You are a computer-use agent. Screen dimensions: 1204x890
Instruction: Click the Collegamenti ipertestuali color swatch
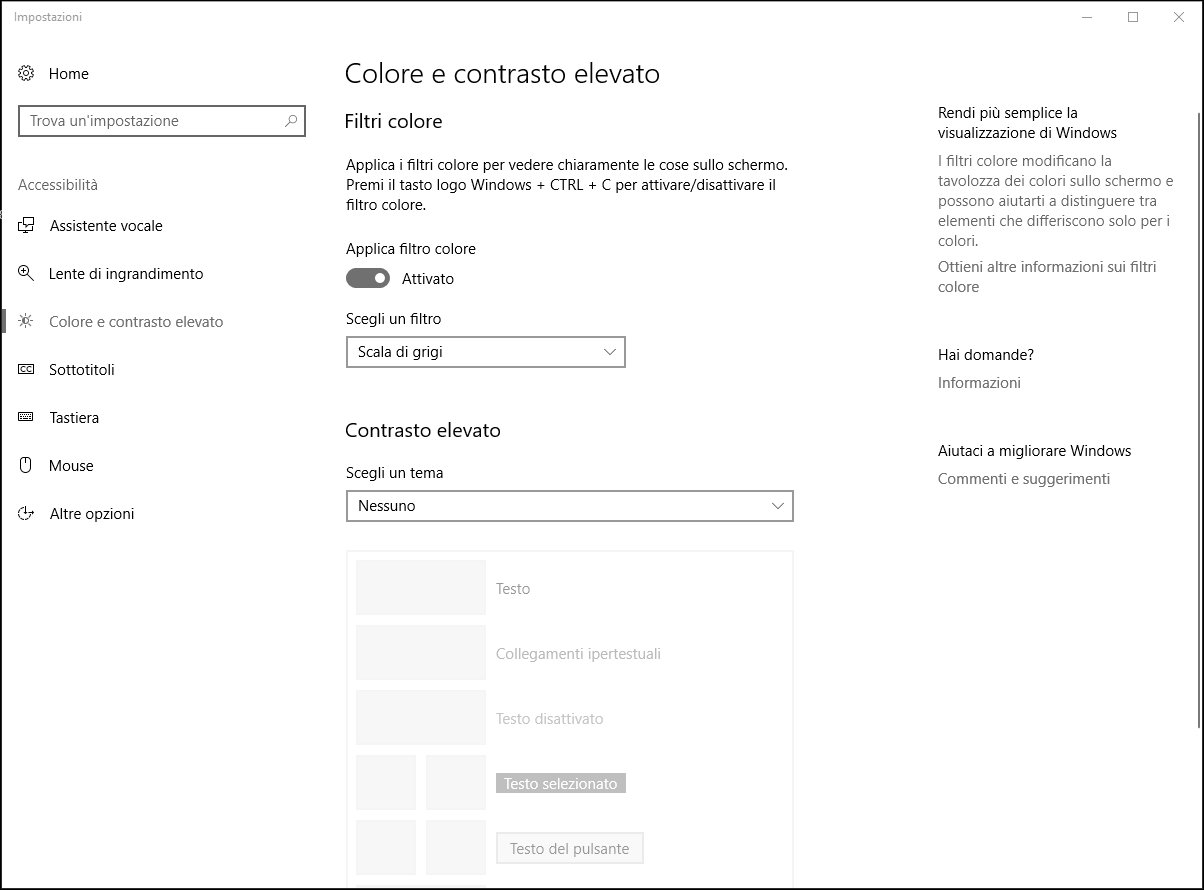click(421, 653)
